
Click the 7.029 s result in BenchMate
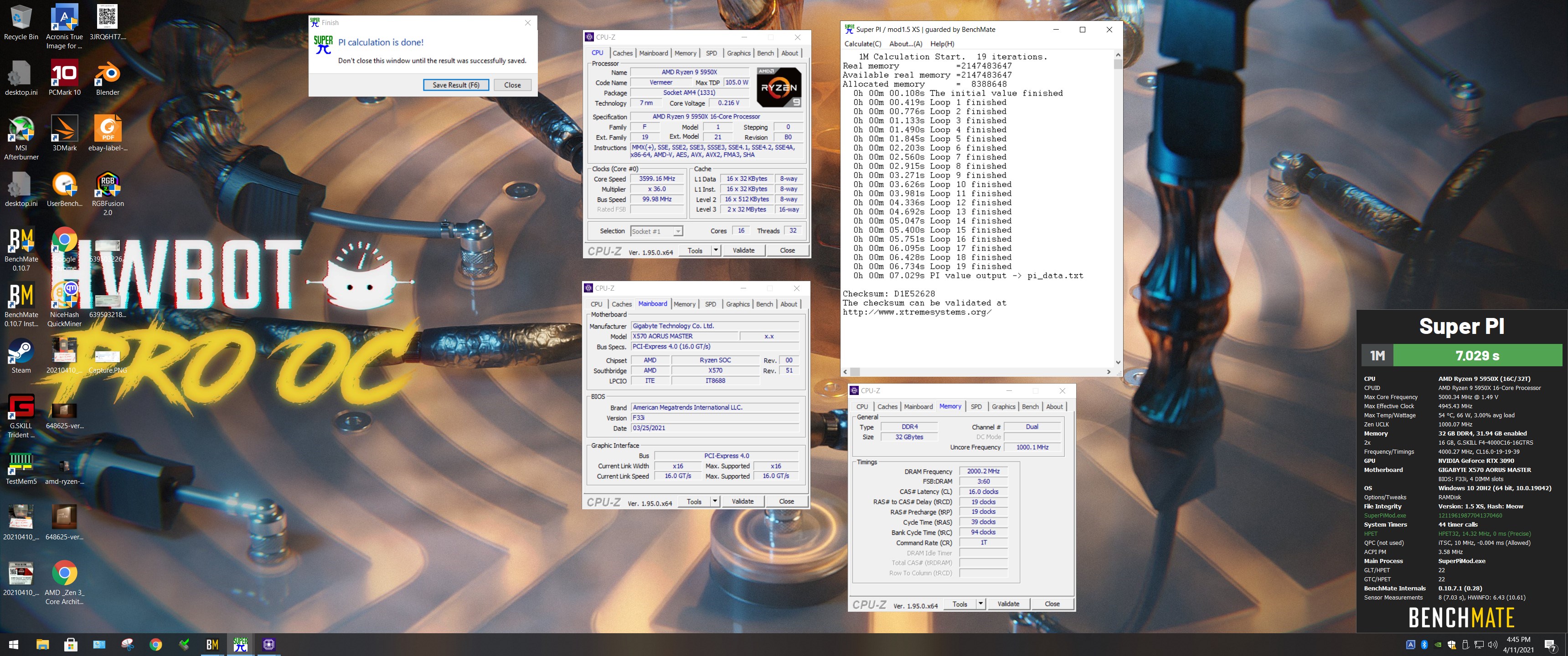(x=1477, y=355)
